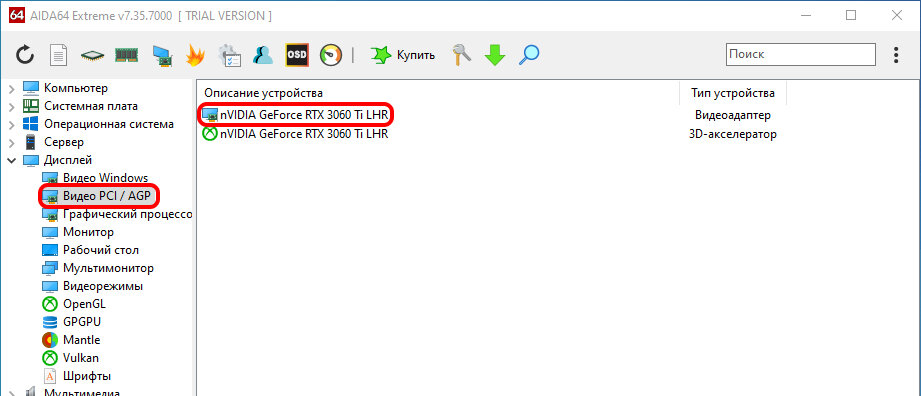Open Vulkan page
Screen dimensions: 921x396
coord(80,358)
